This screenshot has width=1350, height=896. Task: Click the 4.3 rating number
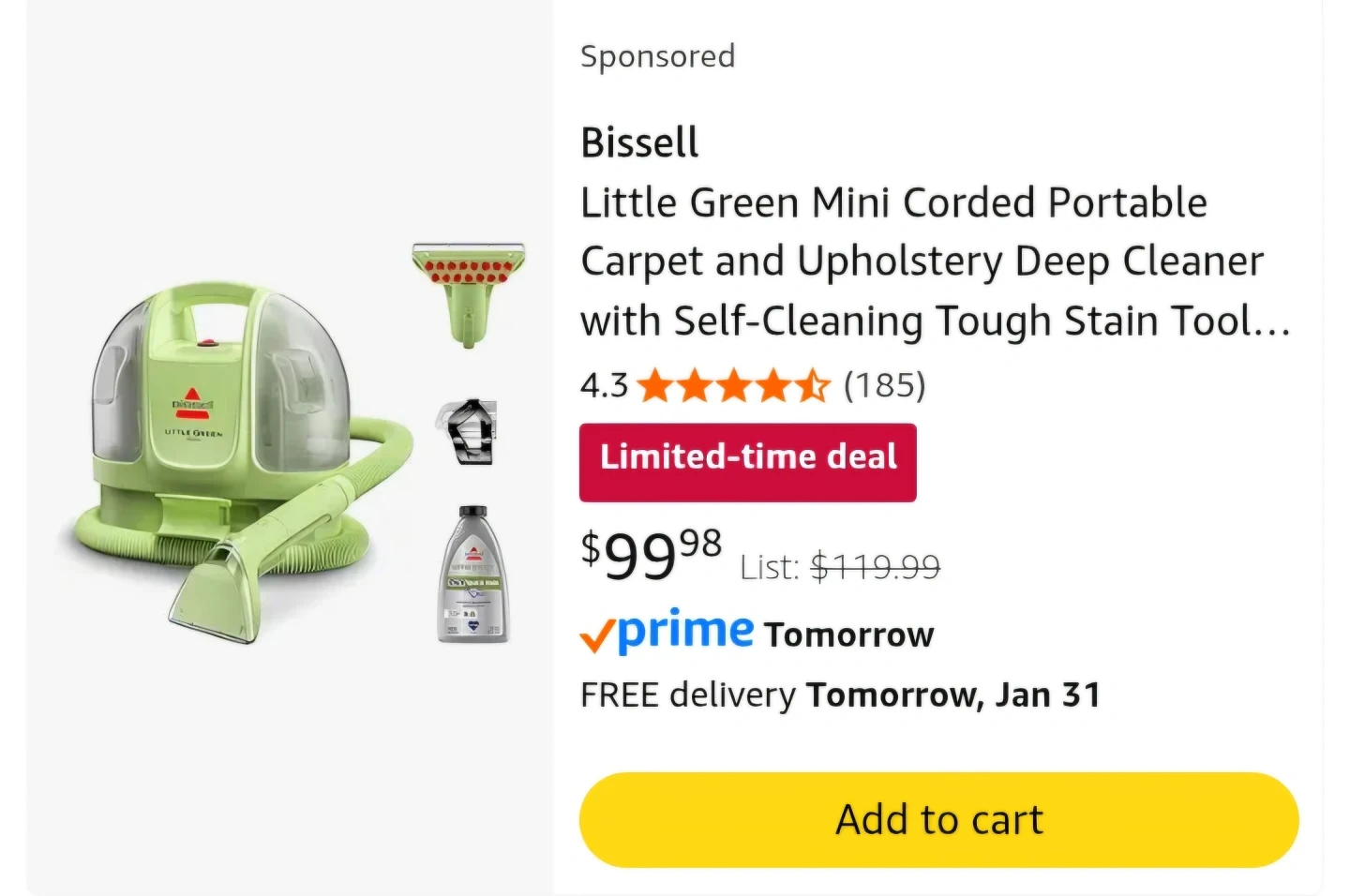point(604,385)
